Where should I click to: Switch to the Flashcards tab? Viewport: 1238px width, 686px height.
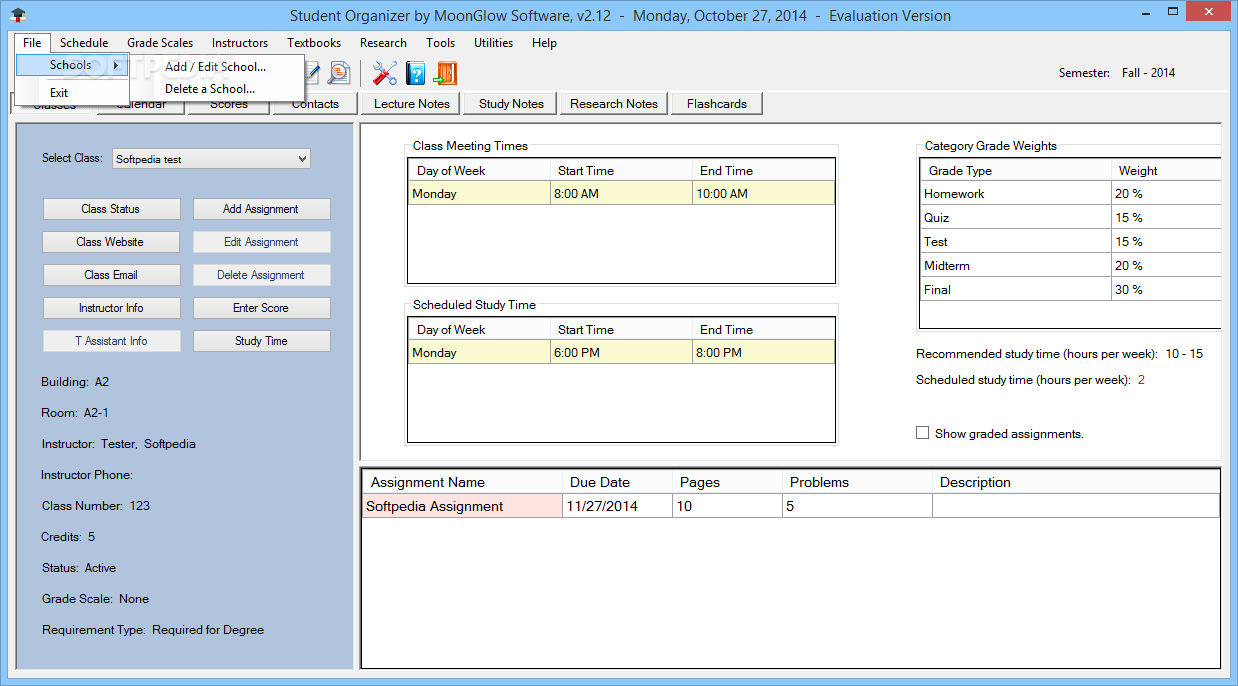click(717, 104)
